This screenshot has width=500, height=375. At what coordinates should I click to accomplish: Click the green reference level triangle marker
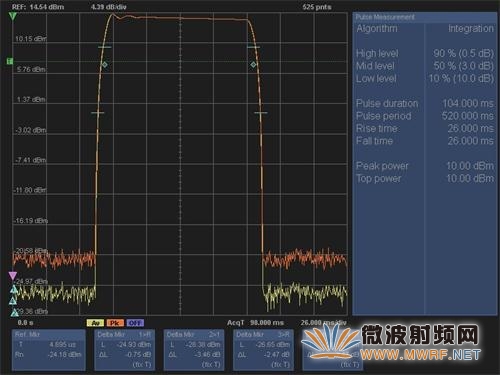(x=13, y=16)
